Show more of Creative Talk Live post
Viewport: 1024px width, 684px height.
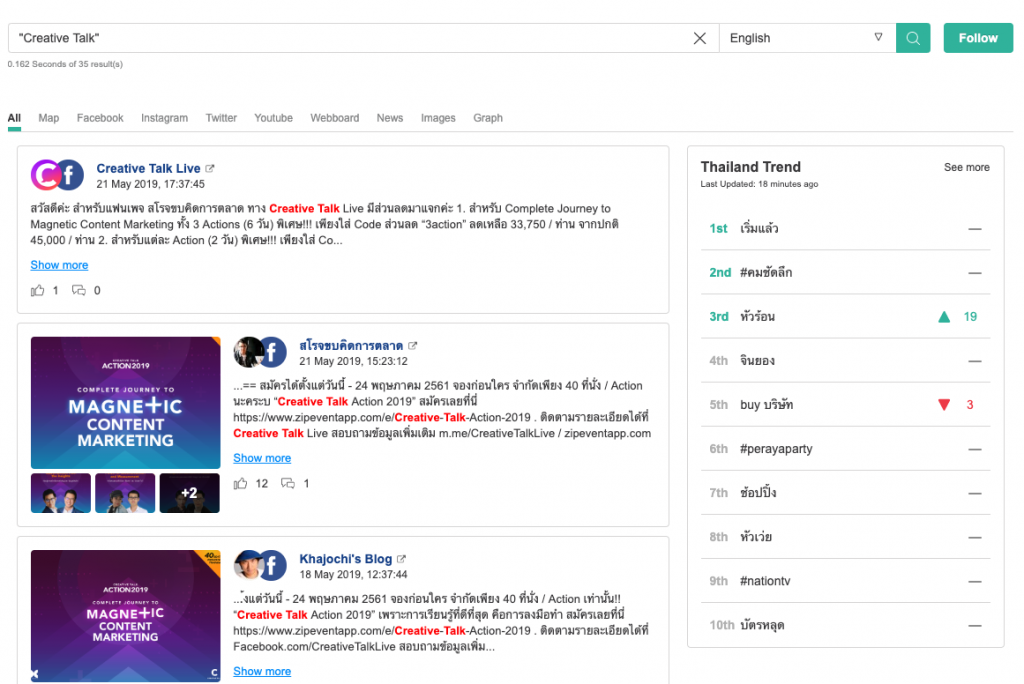pos(59,265)
